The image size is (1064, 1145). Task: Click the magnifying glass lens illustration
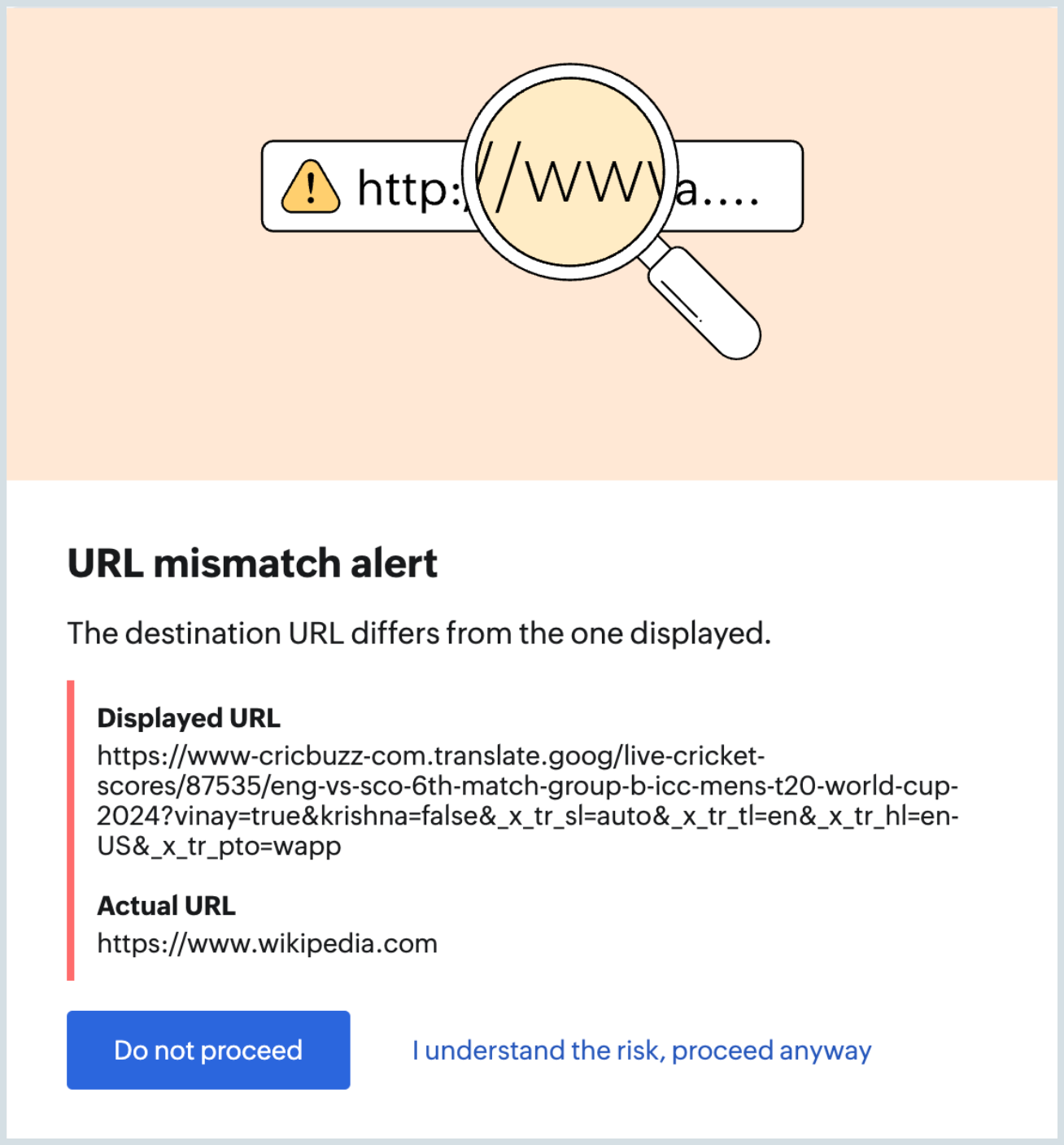click(x=569, y=172)
